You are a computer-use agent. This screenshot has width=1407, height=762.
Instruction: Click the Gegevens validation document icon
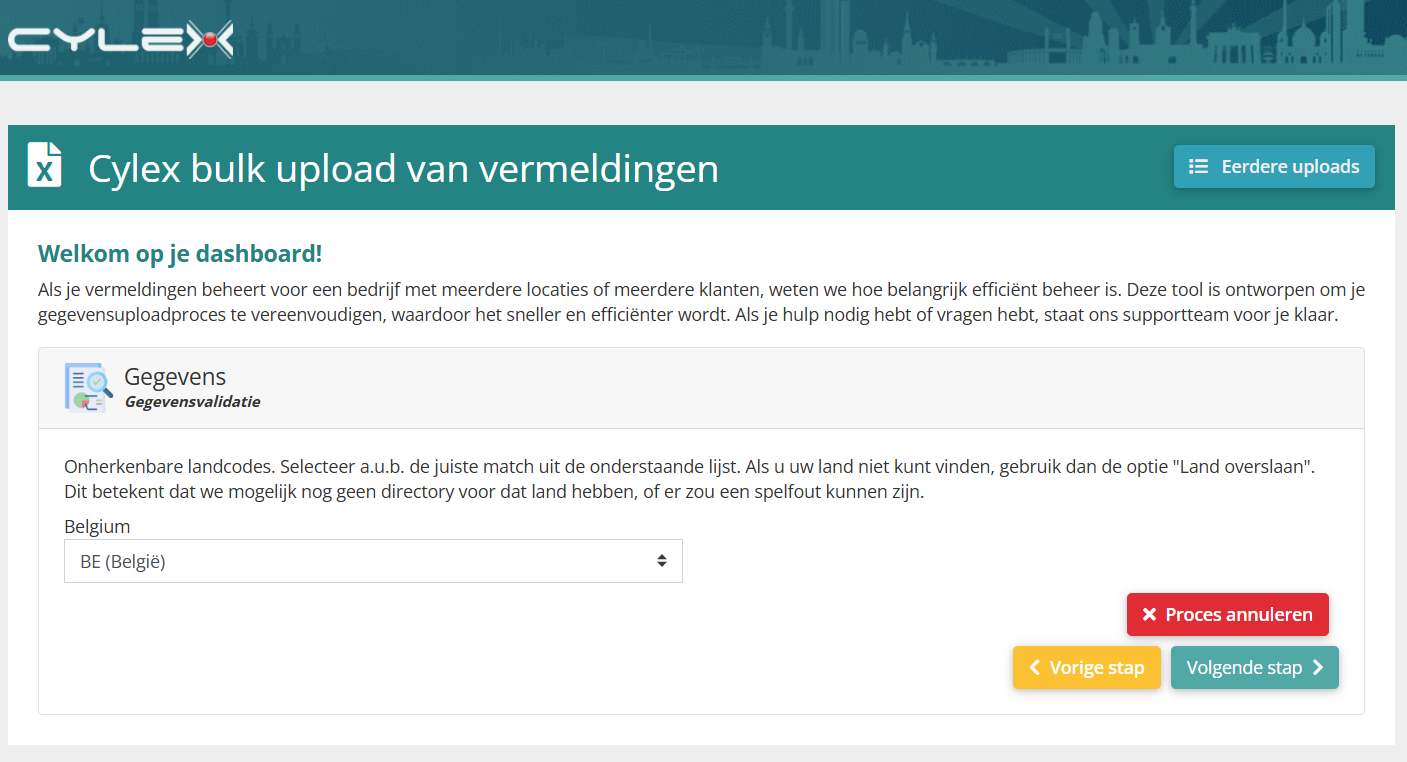pos(88,388)
